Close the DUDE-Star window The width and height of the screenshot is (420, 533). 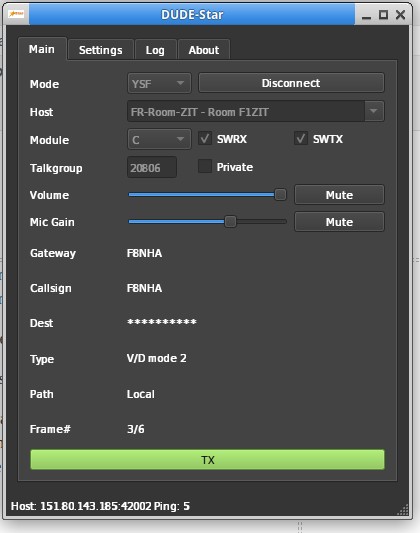pos(401,15)
